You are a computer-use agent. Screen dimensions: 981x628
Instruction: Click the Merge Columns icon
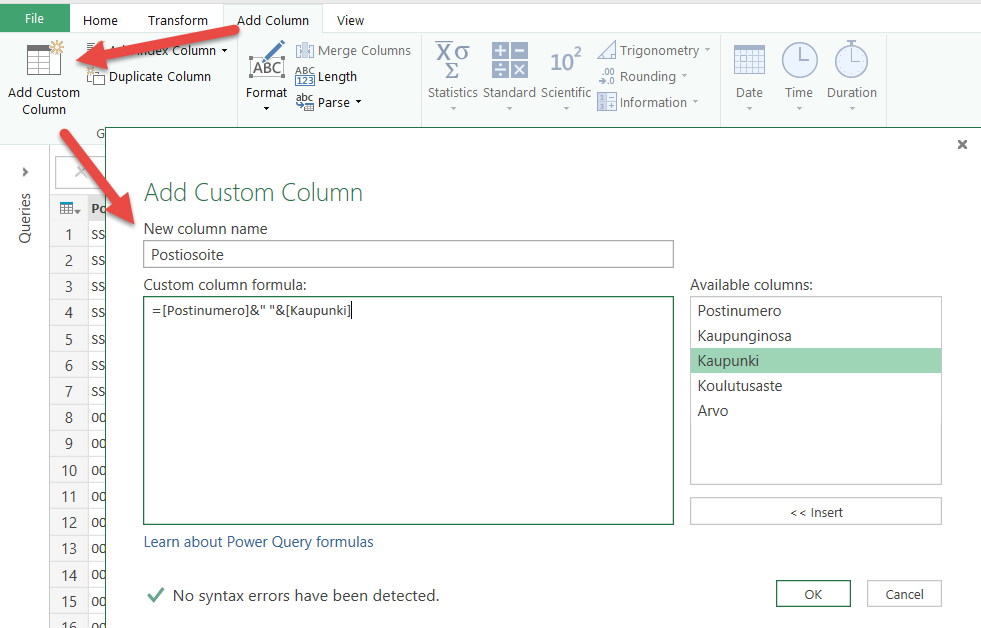point(305,51)
